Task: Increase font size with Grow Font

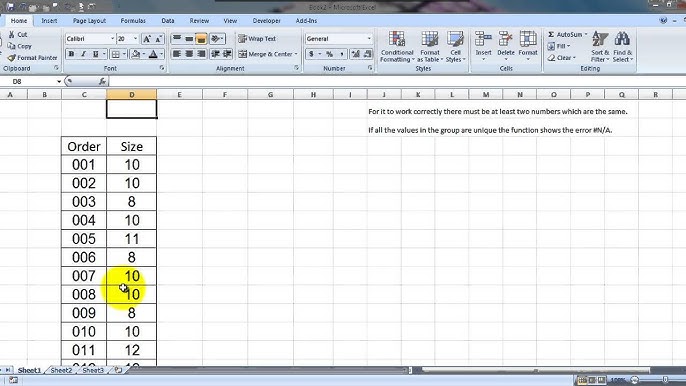Action: pyautogui.click(x=147, y=39)
